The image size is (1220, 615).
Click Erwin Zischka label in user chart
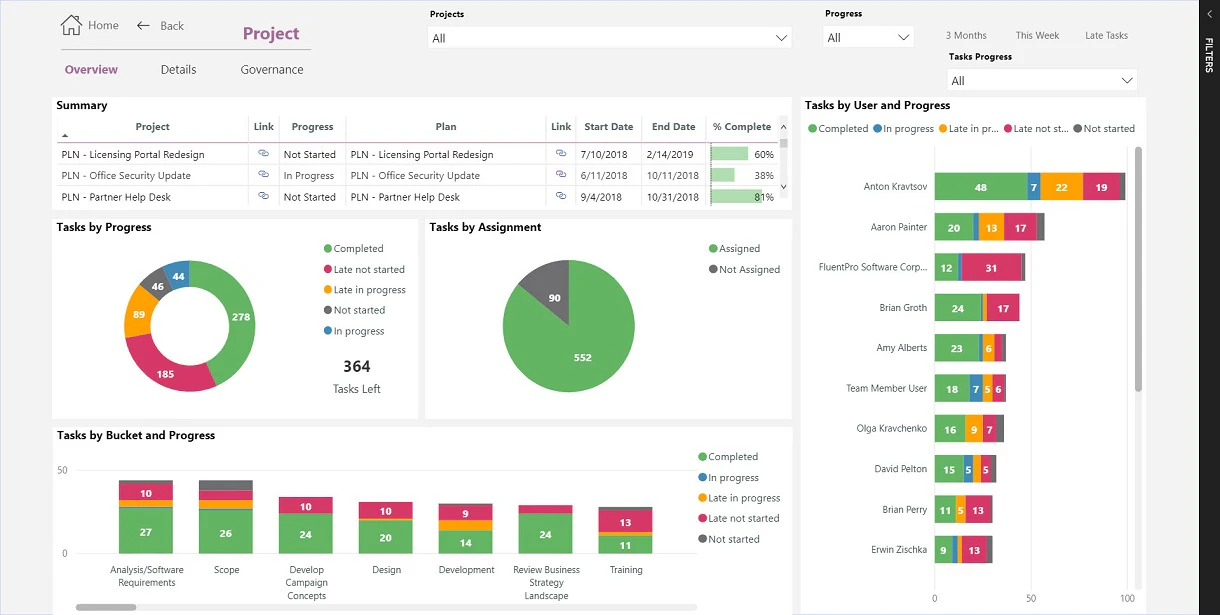(x=898, y=549)
